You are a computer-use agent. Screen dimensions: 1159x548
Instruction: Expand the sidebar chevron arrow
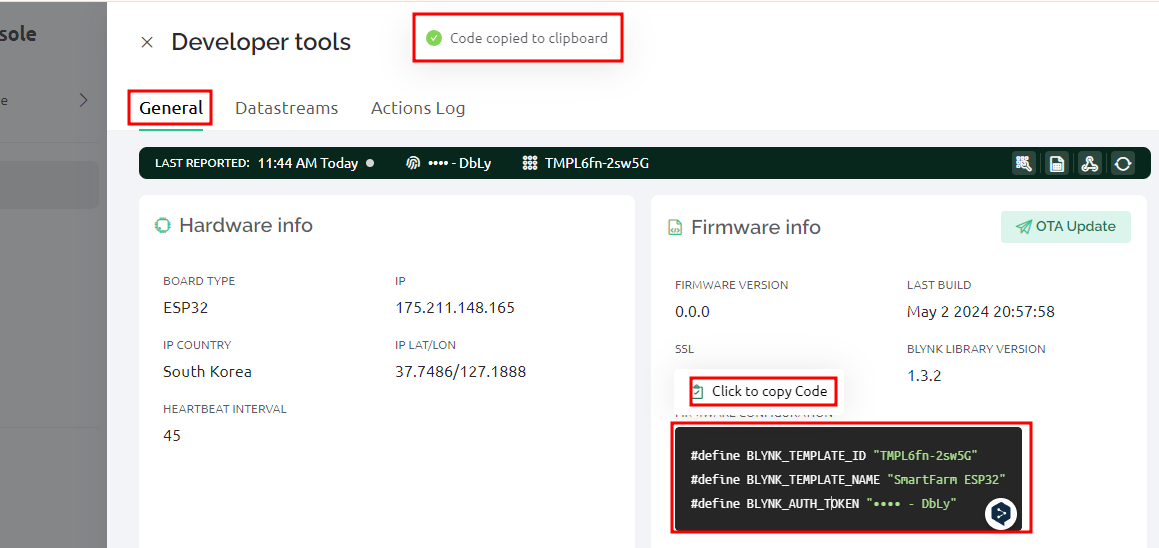(84, 100)
